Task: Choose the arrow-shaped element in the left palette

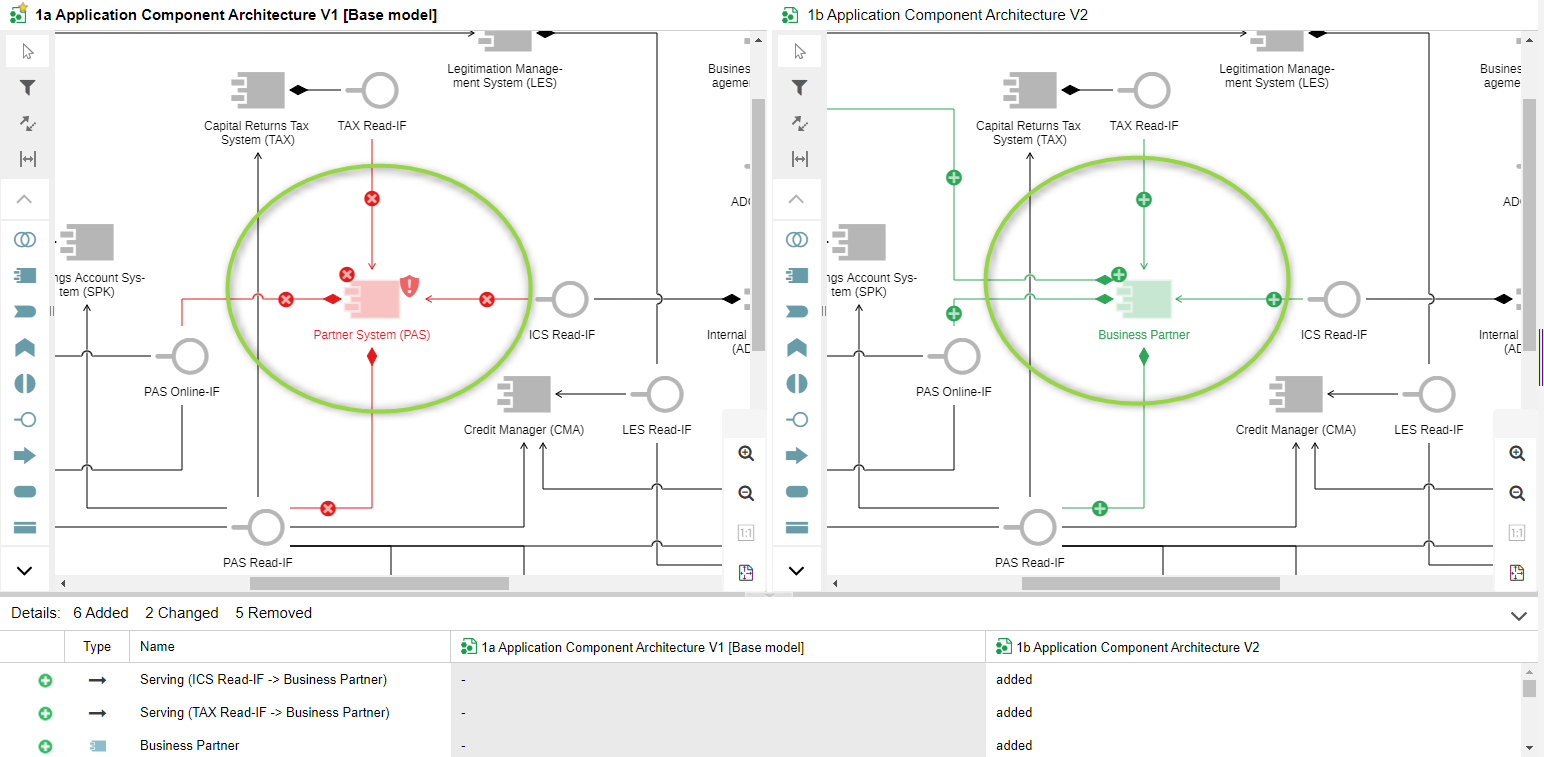Action: click(x=26, y=456)
